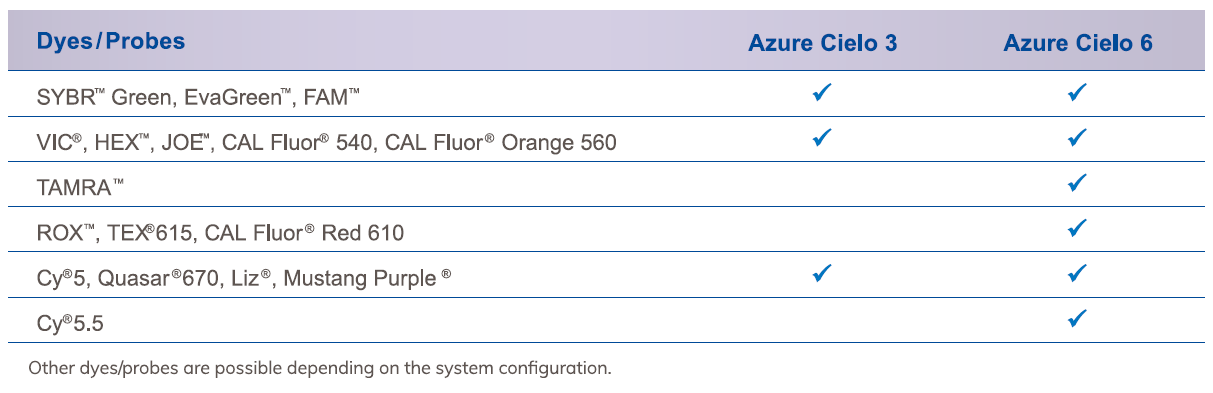This screenshot has width=1213, height=393.
Task: Click the empty TAMRA cell under Azure Cielo 3
Action: (x=822, y=184)
